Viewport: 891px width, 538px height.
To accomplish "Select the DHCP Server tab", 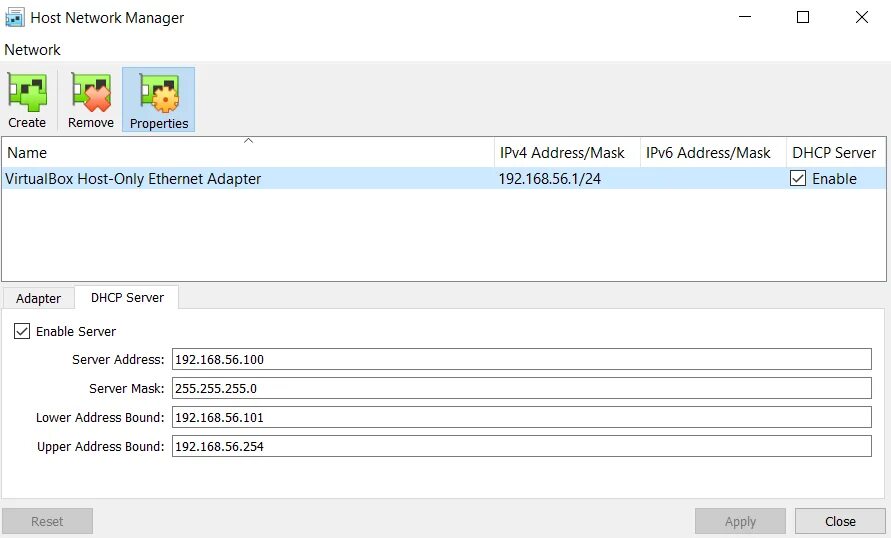I will tap(127, 297).
